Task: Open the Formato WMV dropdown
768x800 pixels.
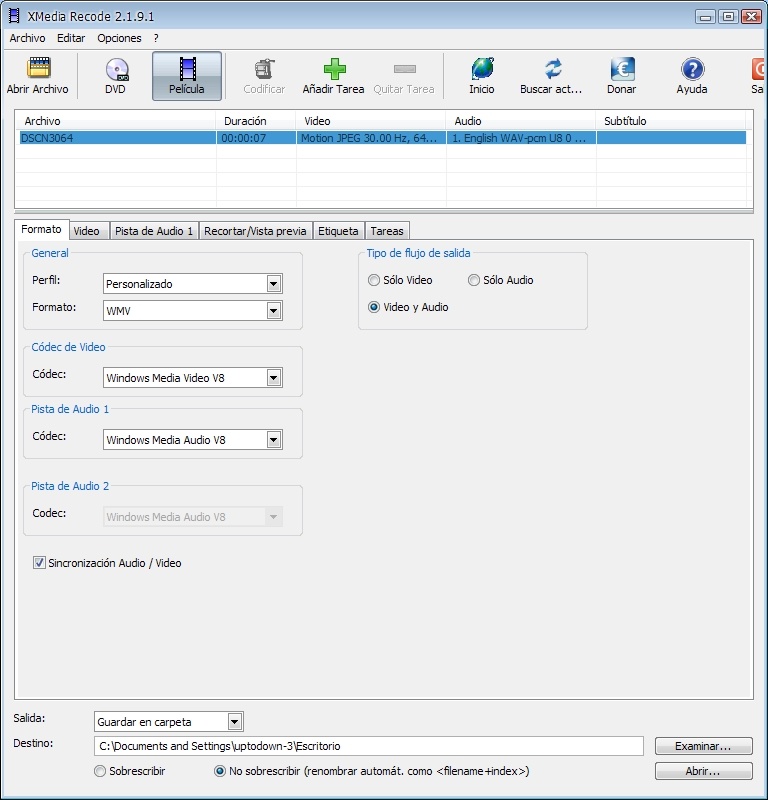Action: click(274, 311)
